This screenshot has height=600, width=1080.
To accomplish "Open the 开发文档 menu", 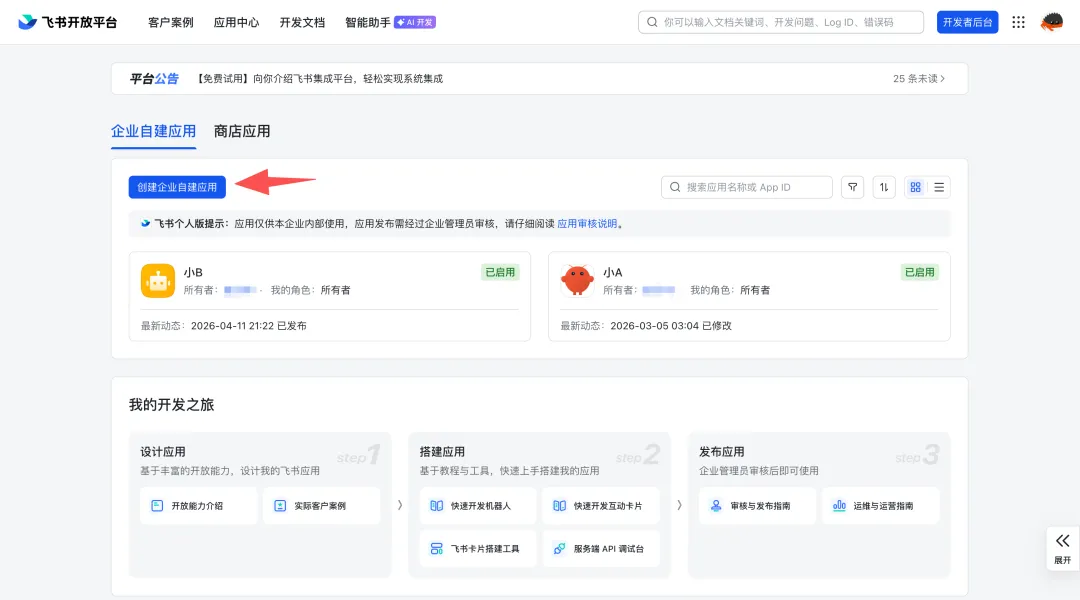I will coord(302,22).
